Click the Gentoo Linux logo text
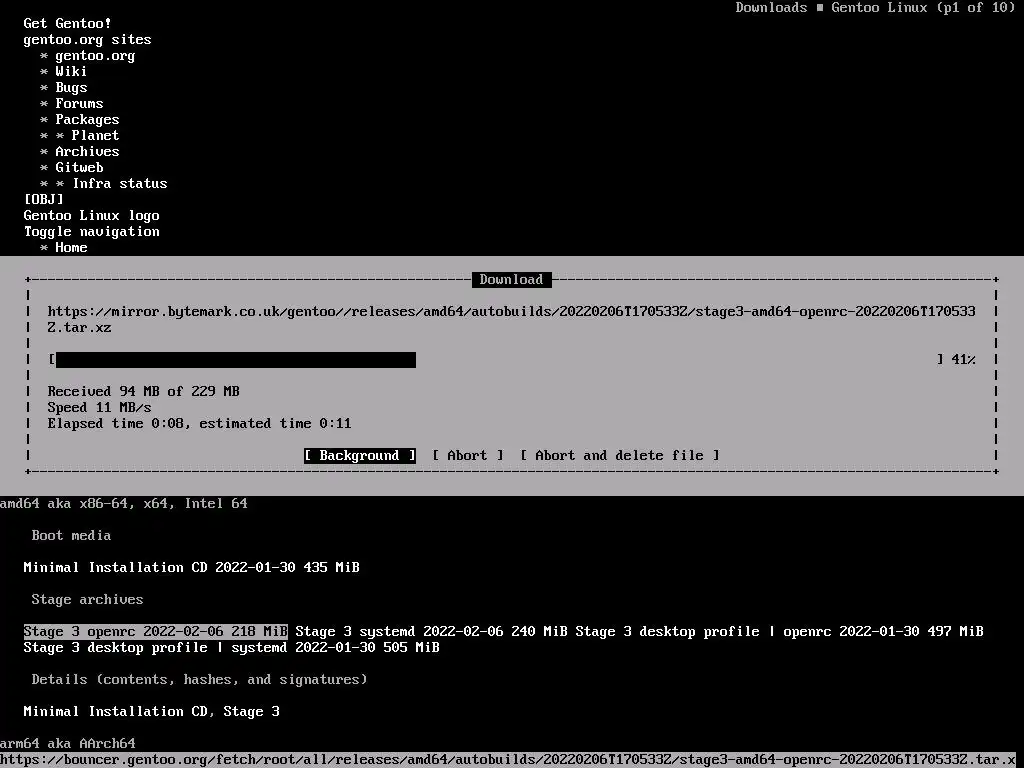Screen dimensions: 1024x768 point(91,216)
